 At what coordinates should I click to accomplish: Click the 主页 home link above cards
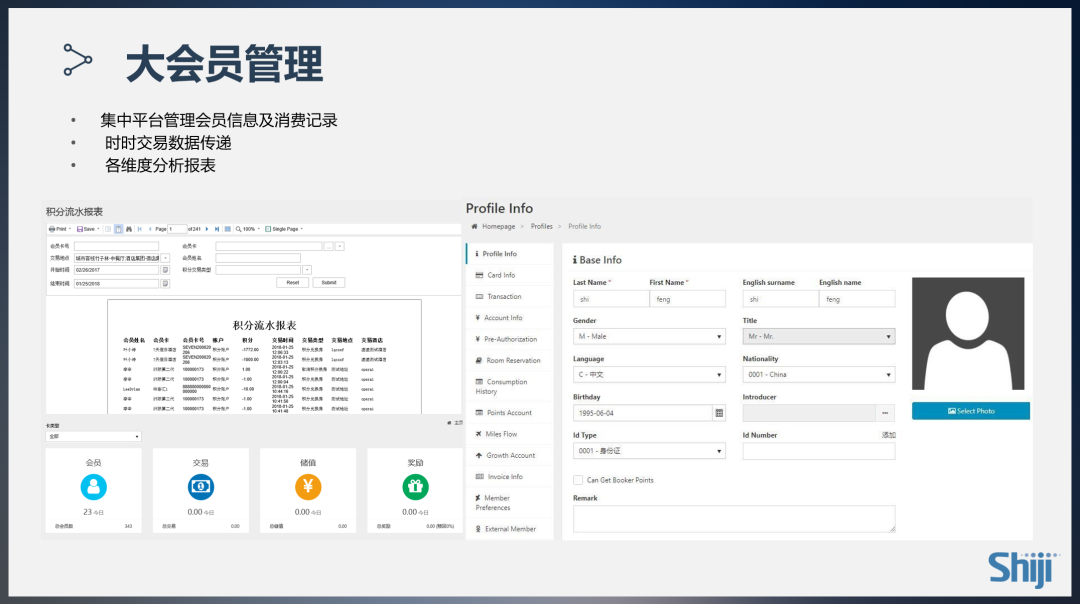pos(455,423)
